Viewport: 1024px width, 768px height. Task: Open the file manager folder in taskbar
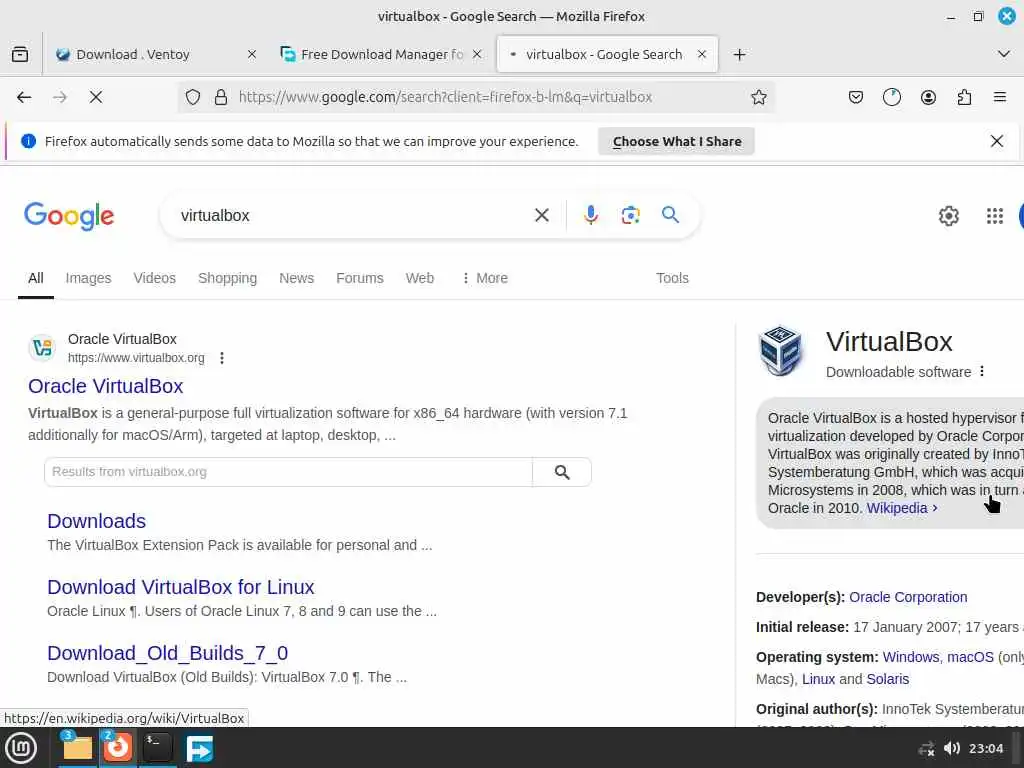pos(77,748)
